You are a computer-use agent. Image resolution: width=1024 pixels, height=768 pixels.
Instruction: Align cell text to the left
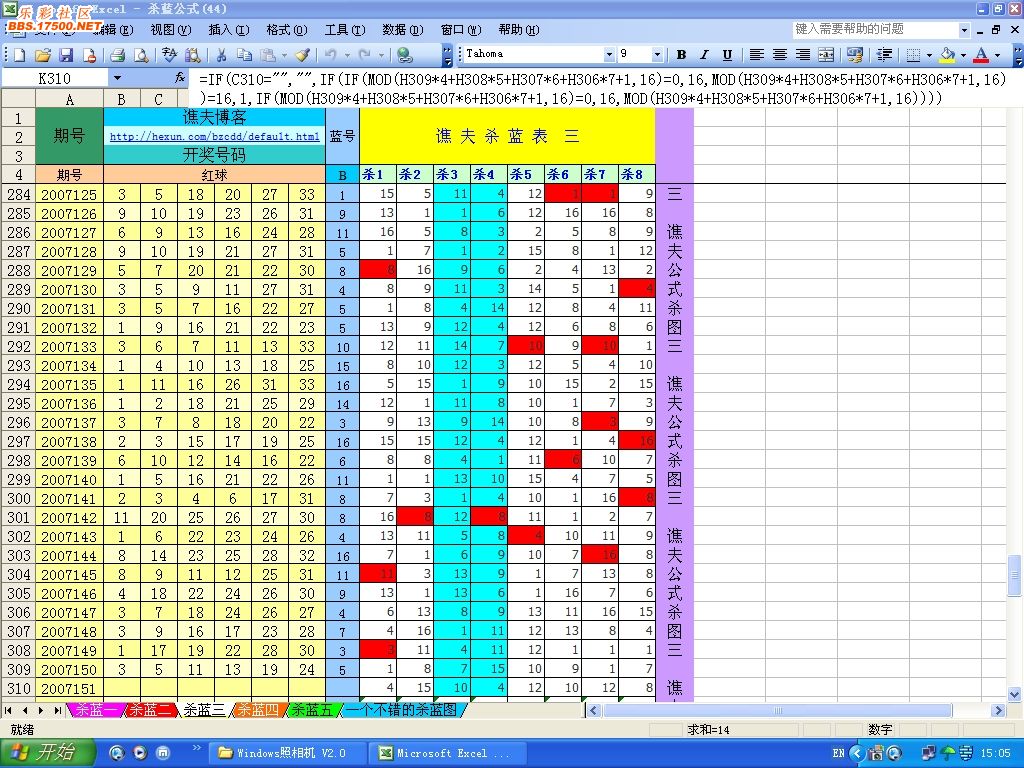click(x=756, y=55)
